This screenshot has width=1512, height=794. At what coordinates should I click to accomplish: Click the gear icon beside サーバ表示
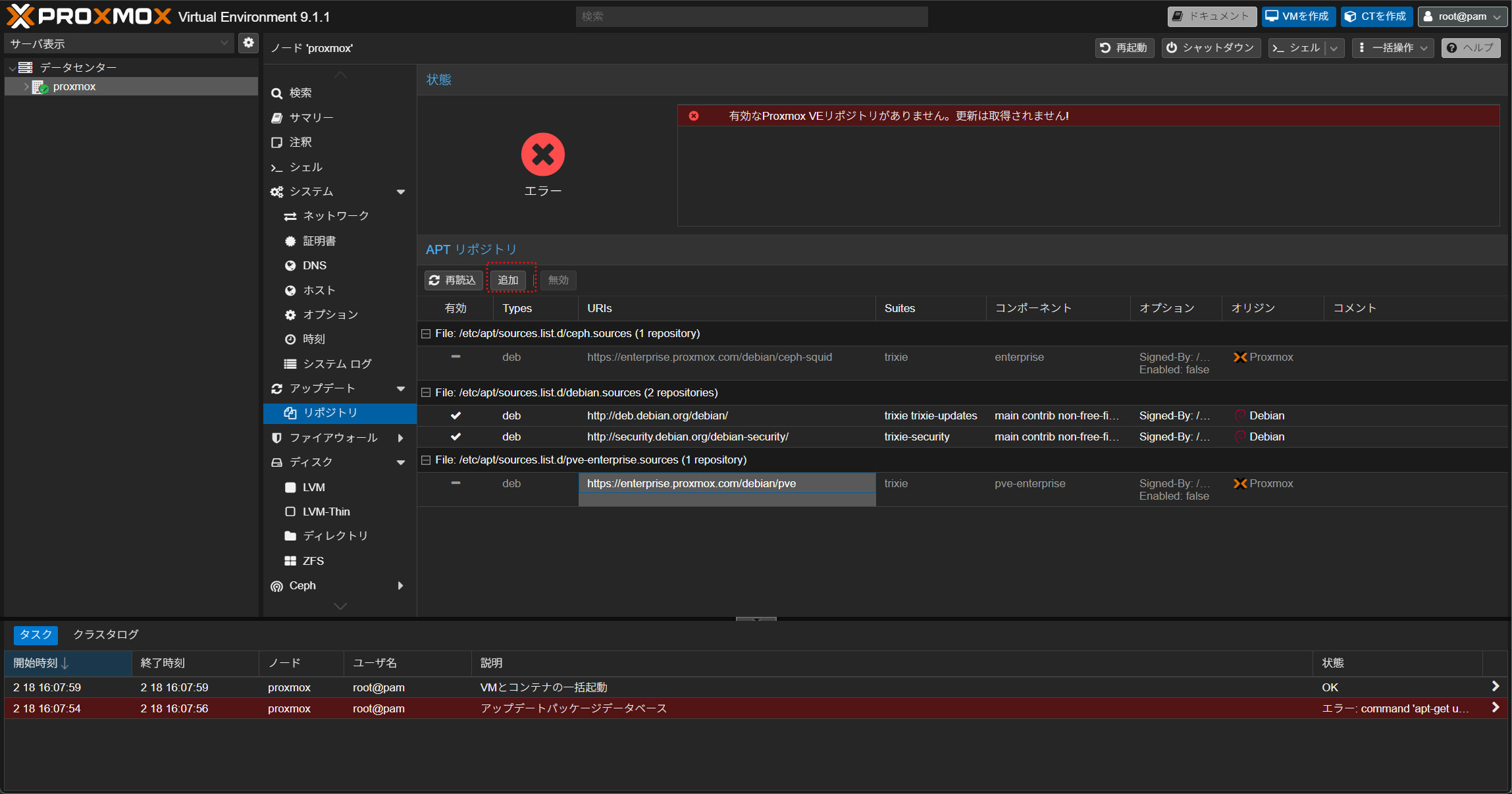click(248, 43)
